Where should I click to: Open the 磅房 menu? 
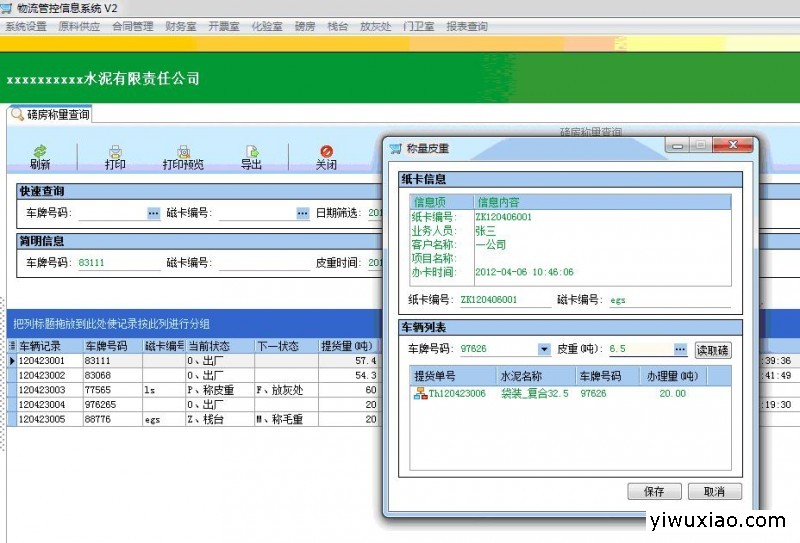305,26
